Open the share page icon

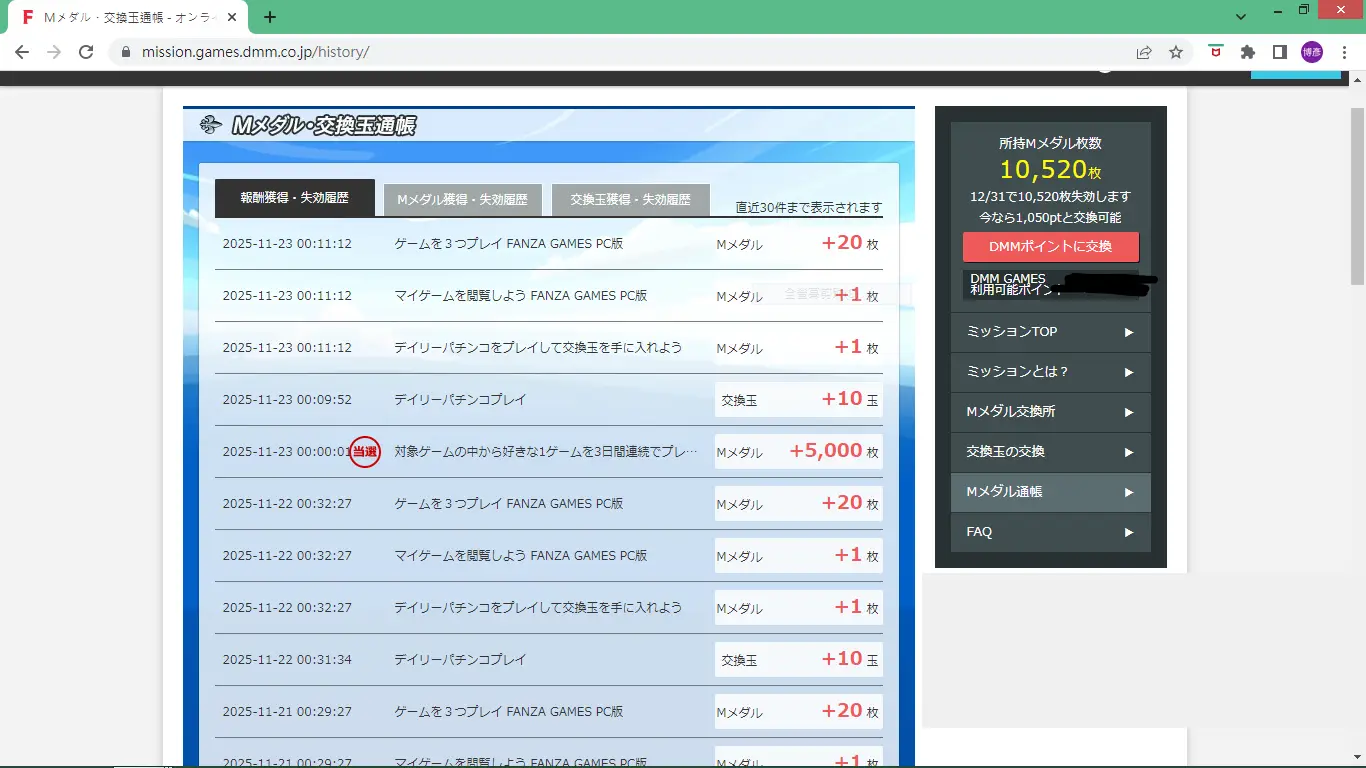[1144, 52]
